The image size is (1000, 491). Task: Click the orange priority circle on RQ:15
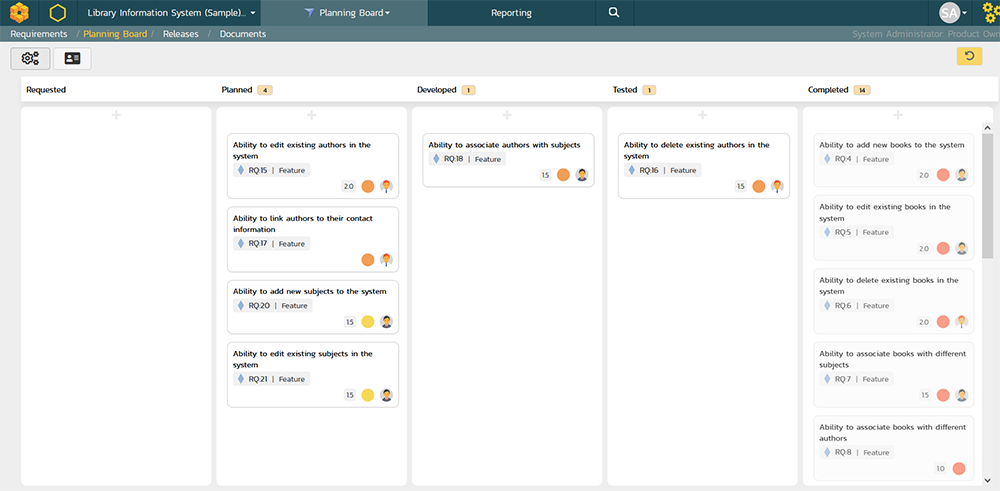[368, 186]
